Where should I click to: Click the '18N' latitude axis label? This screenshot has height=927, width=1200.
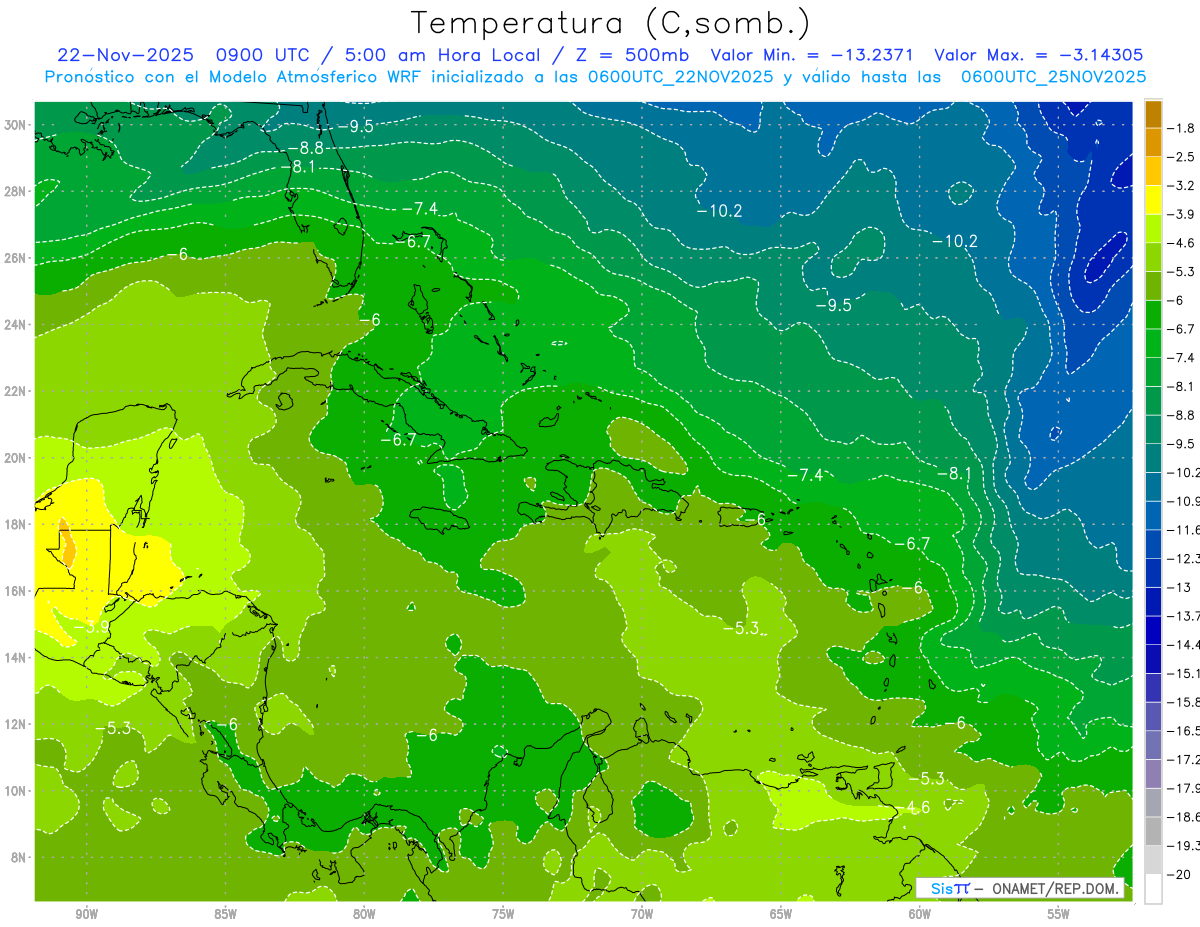pos(14,524)
